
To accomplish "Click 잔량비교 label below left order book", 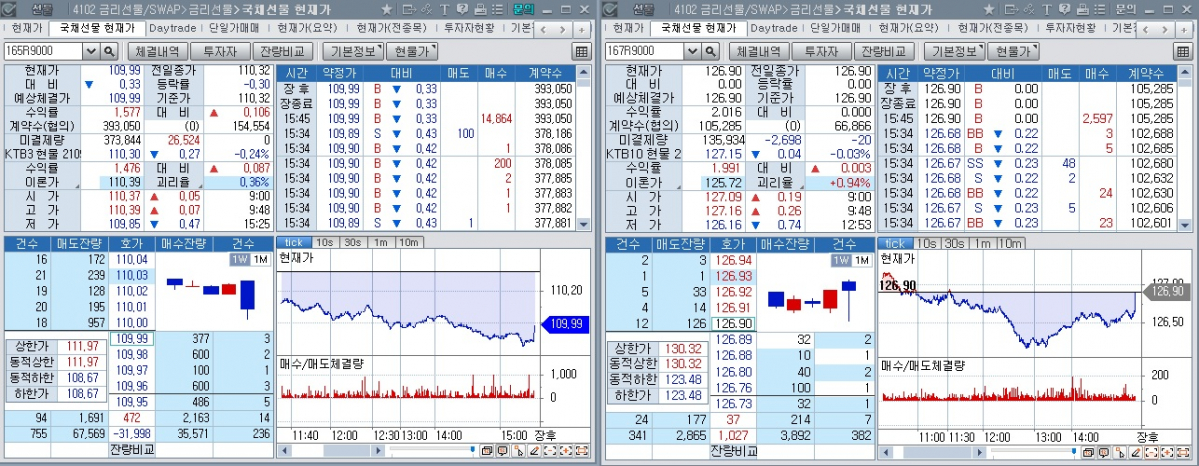I will tap(132, 449).
